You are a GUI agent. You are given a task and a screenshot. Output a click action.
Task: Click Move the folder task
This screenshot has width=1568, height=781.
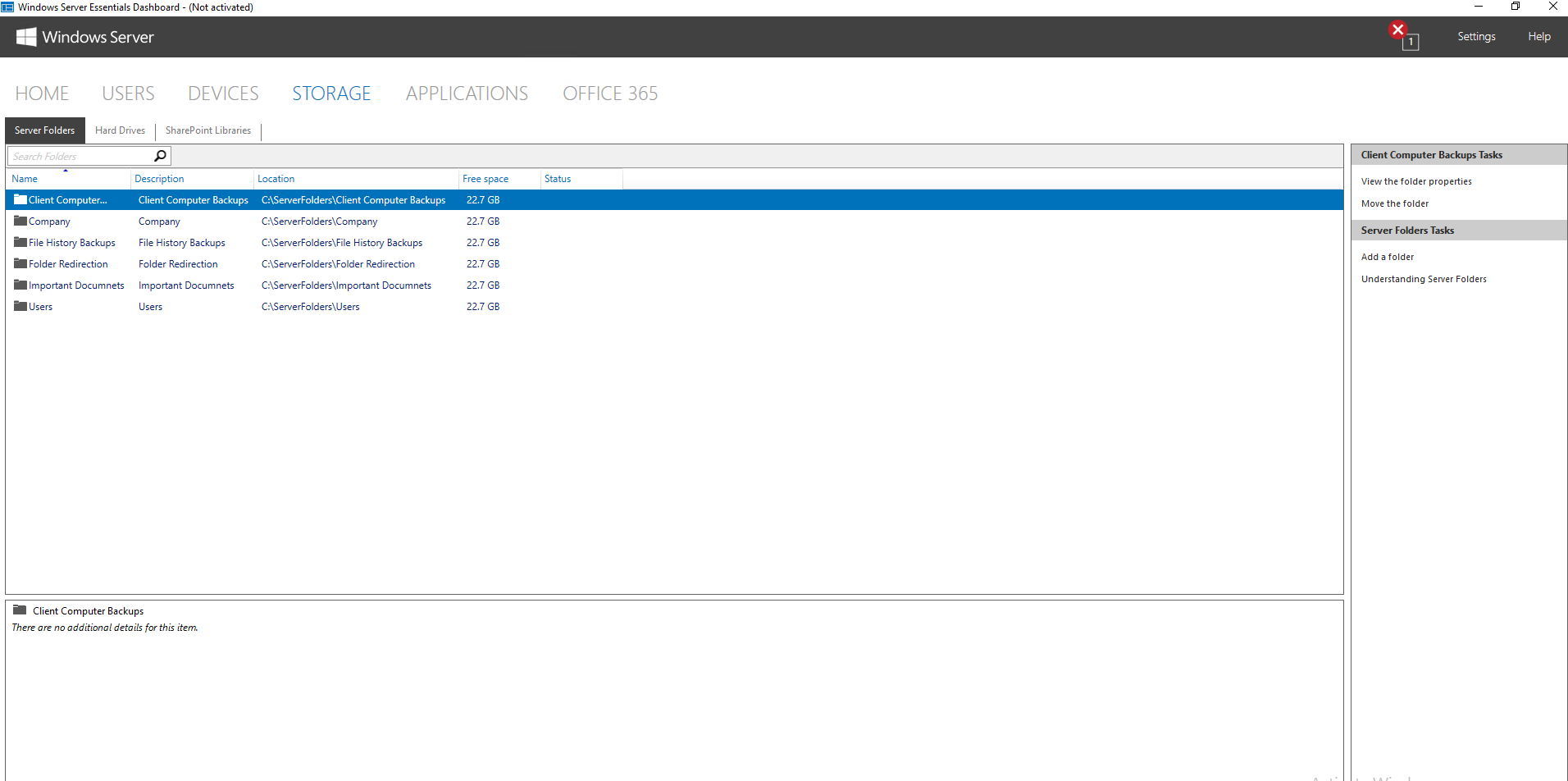click(1394, 203)
